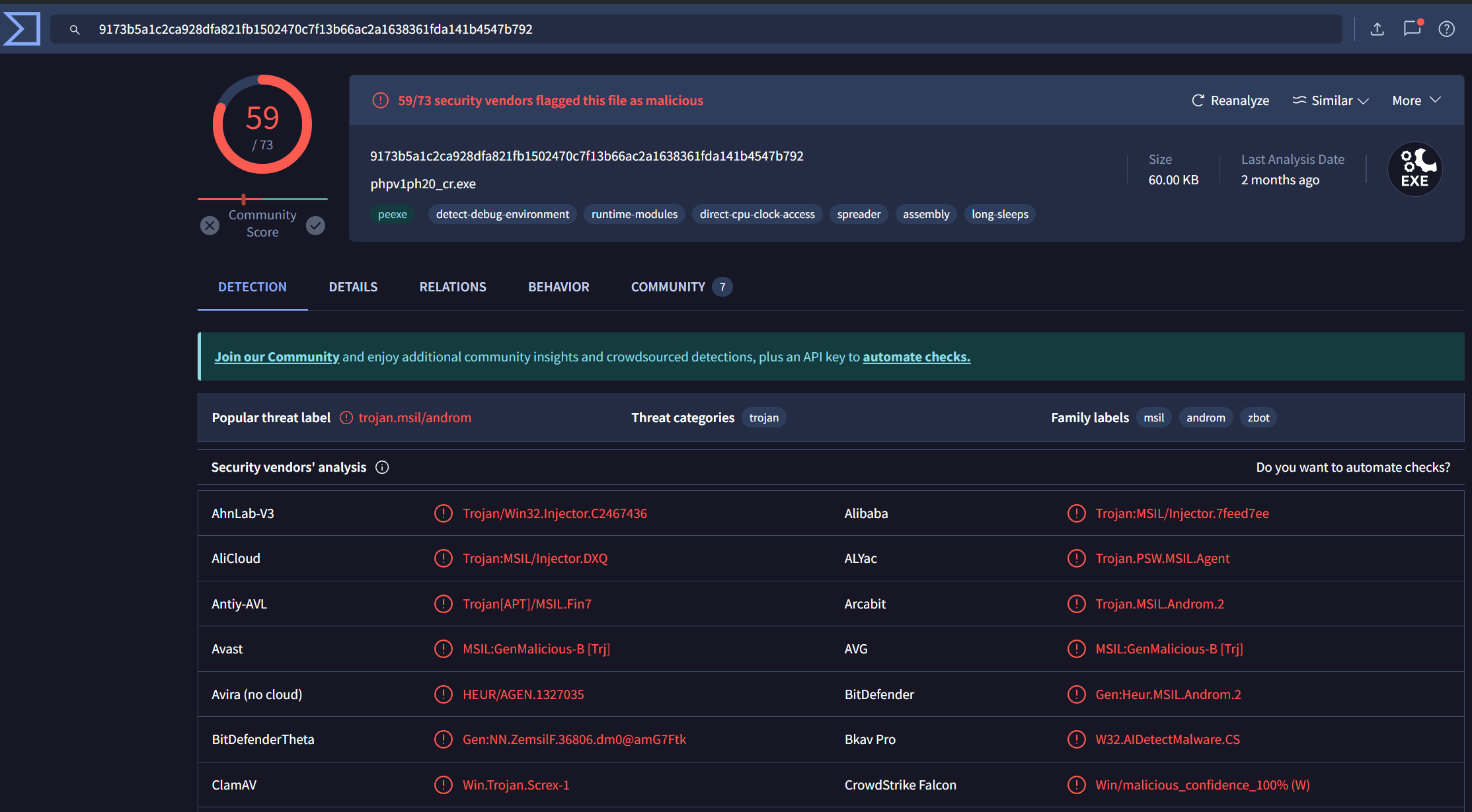This screenshot has width=1472, height=812.
Task: Click the BitDefenderTheta detection alert icon
Action: (444, 739)
